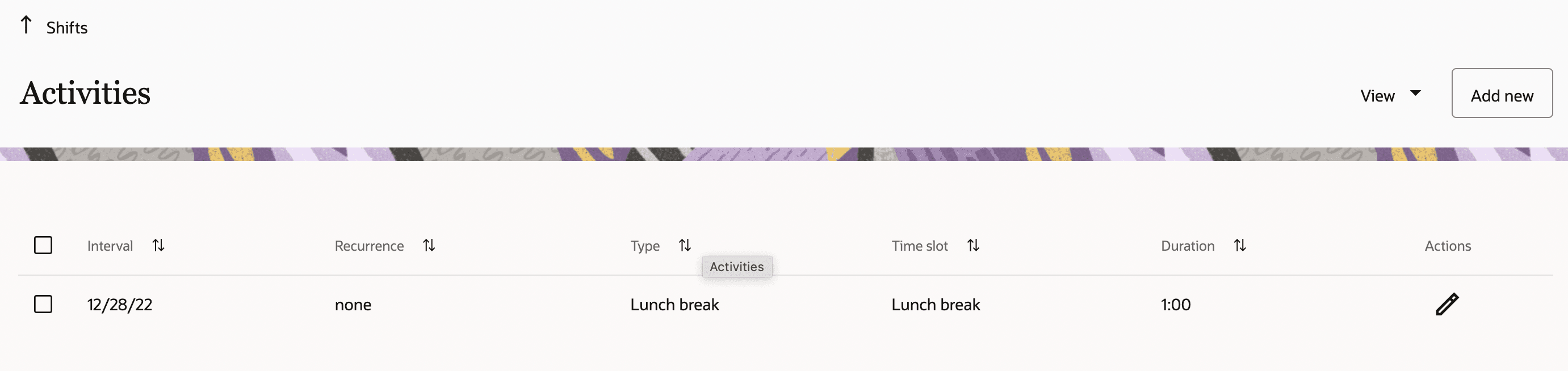Click the Activities tooltip label
The height and width of the screenshot is (371, 1568).
coord(736,267)
